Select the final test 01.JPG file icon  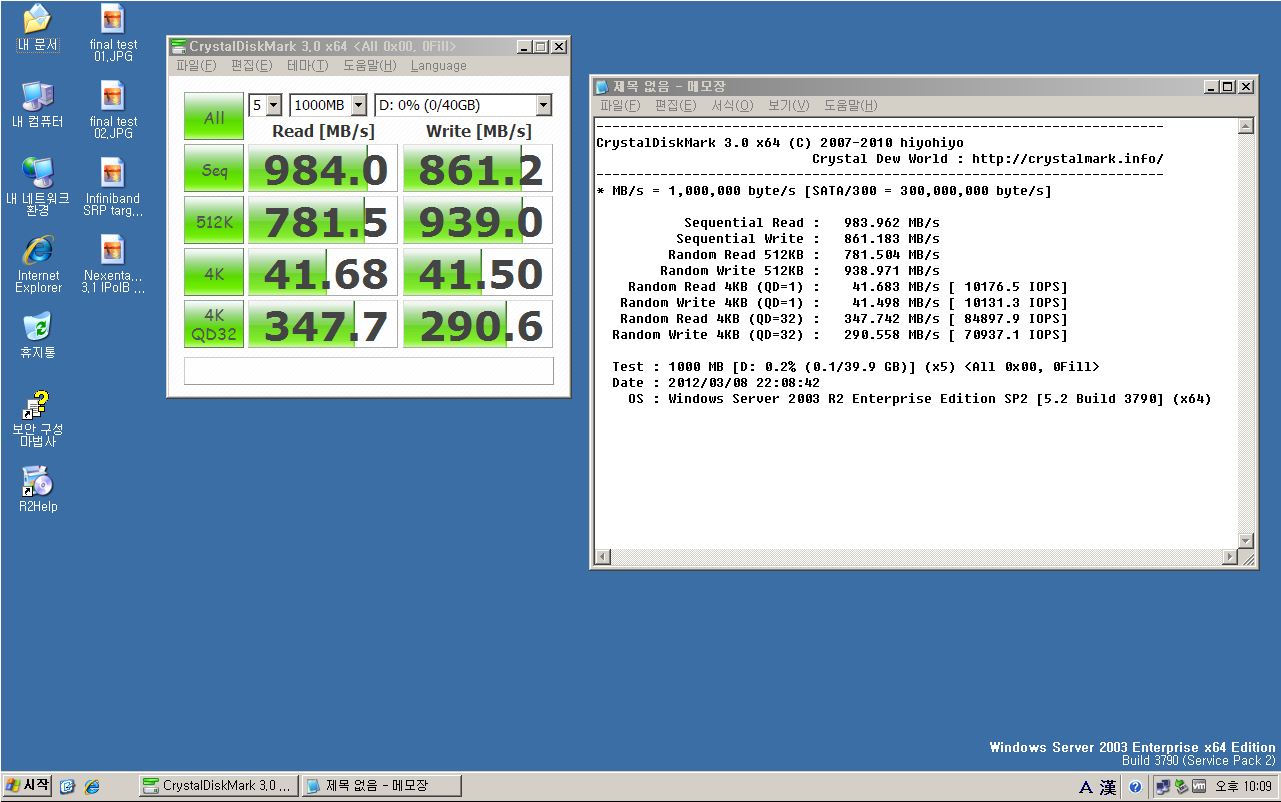click(113, 33)
